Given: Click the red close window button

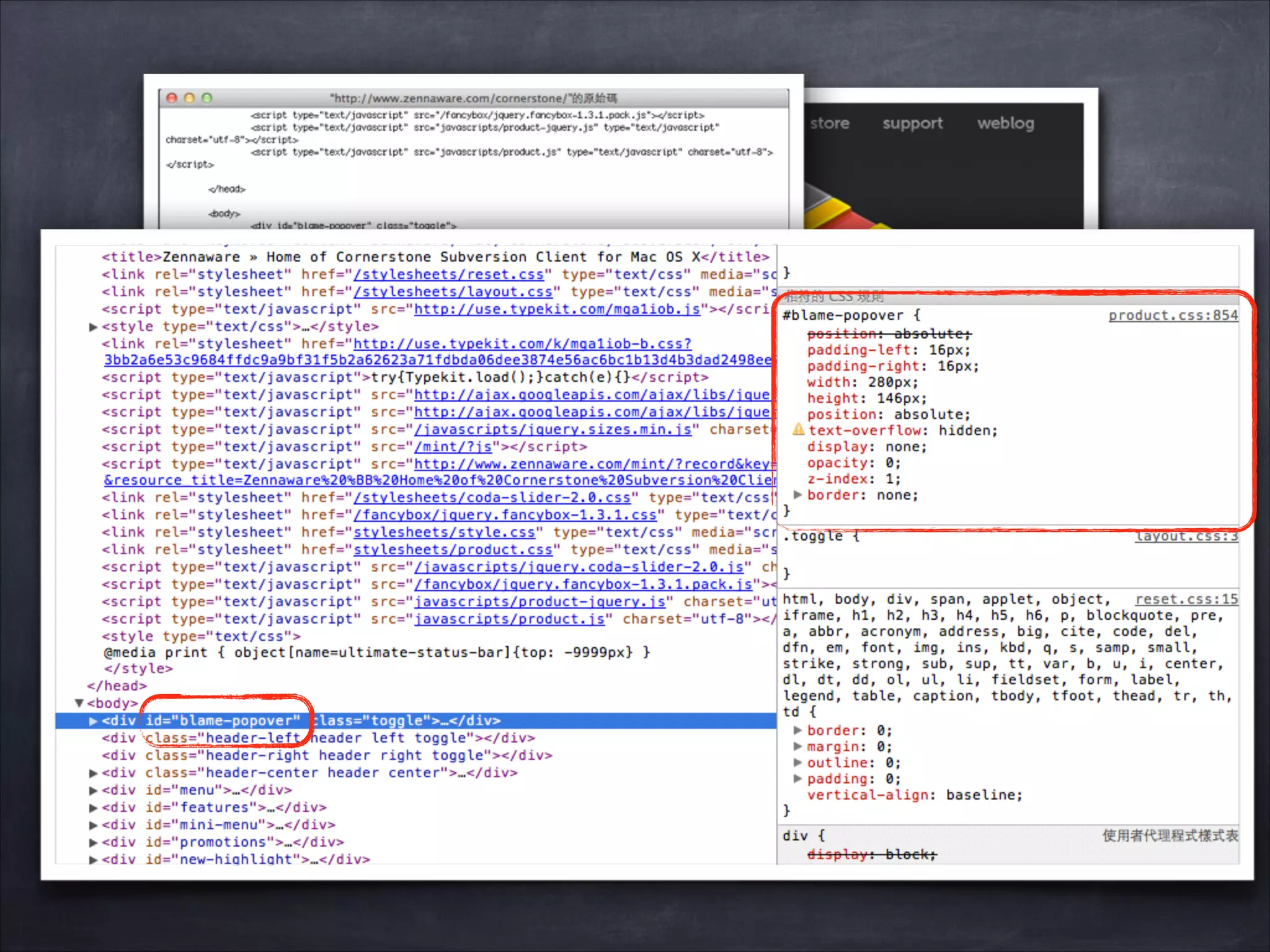Looking at the screenshot, I should 172,98.
